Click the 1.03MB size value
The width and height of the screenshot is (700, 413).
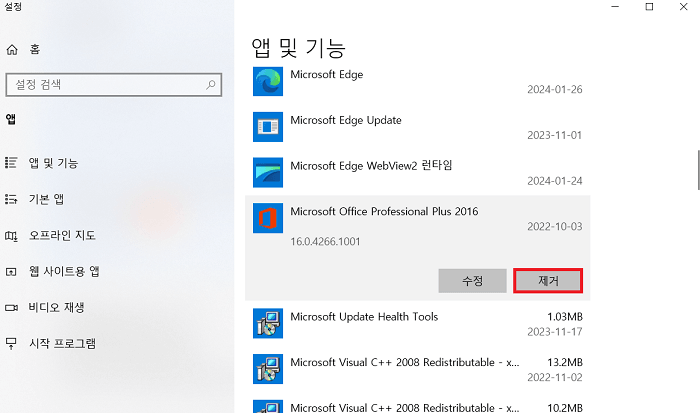tap(565, 317)
